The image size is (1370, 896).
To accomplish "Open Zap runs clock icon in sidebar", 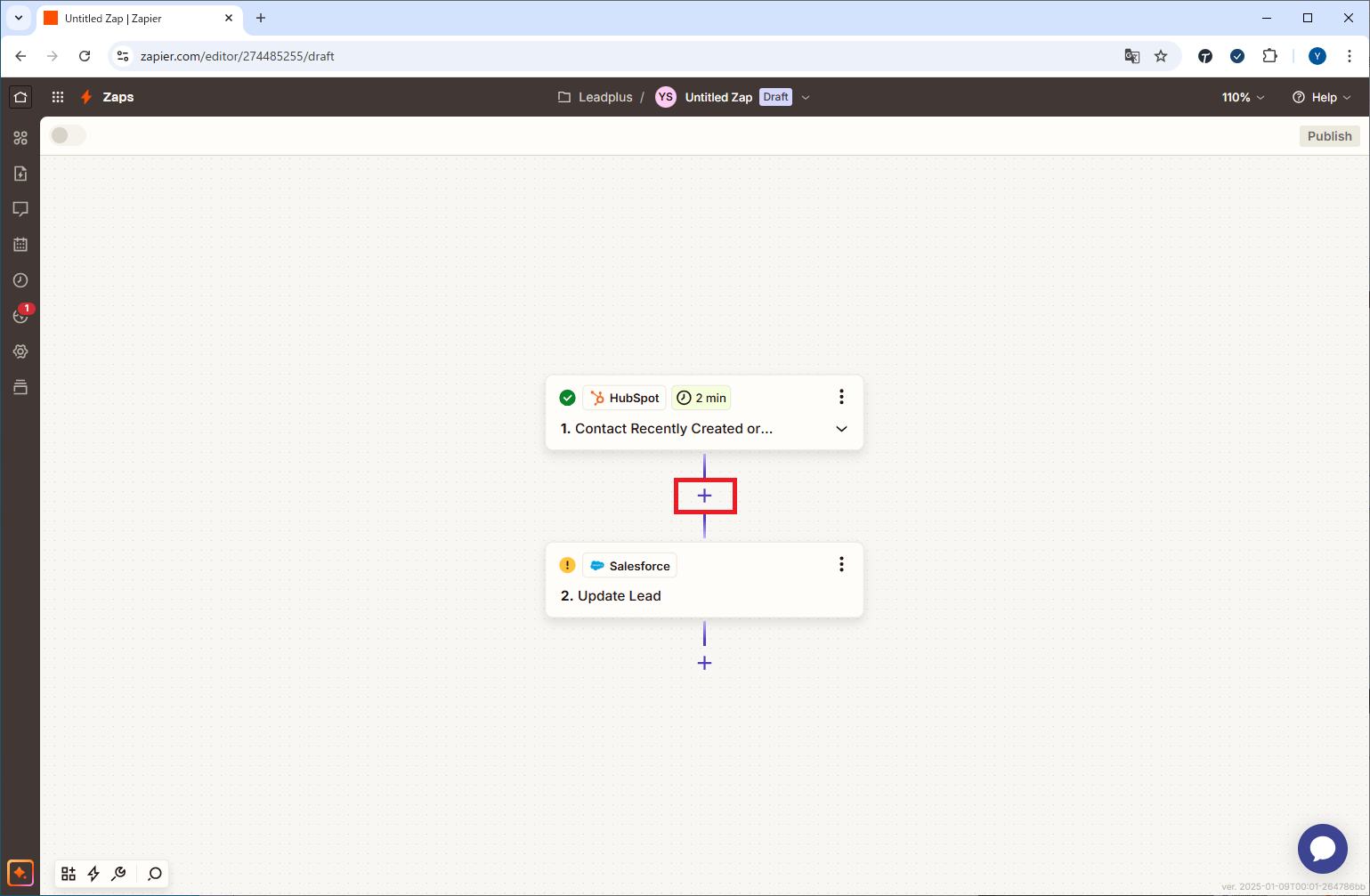I will (20, 280).
